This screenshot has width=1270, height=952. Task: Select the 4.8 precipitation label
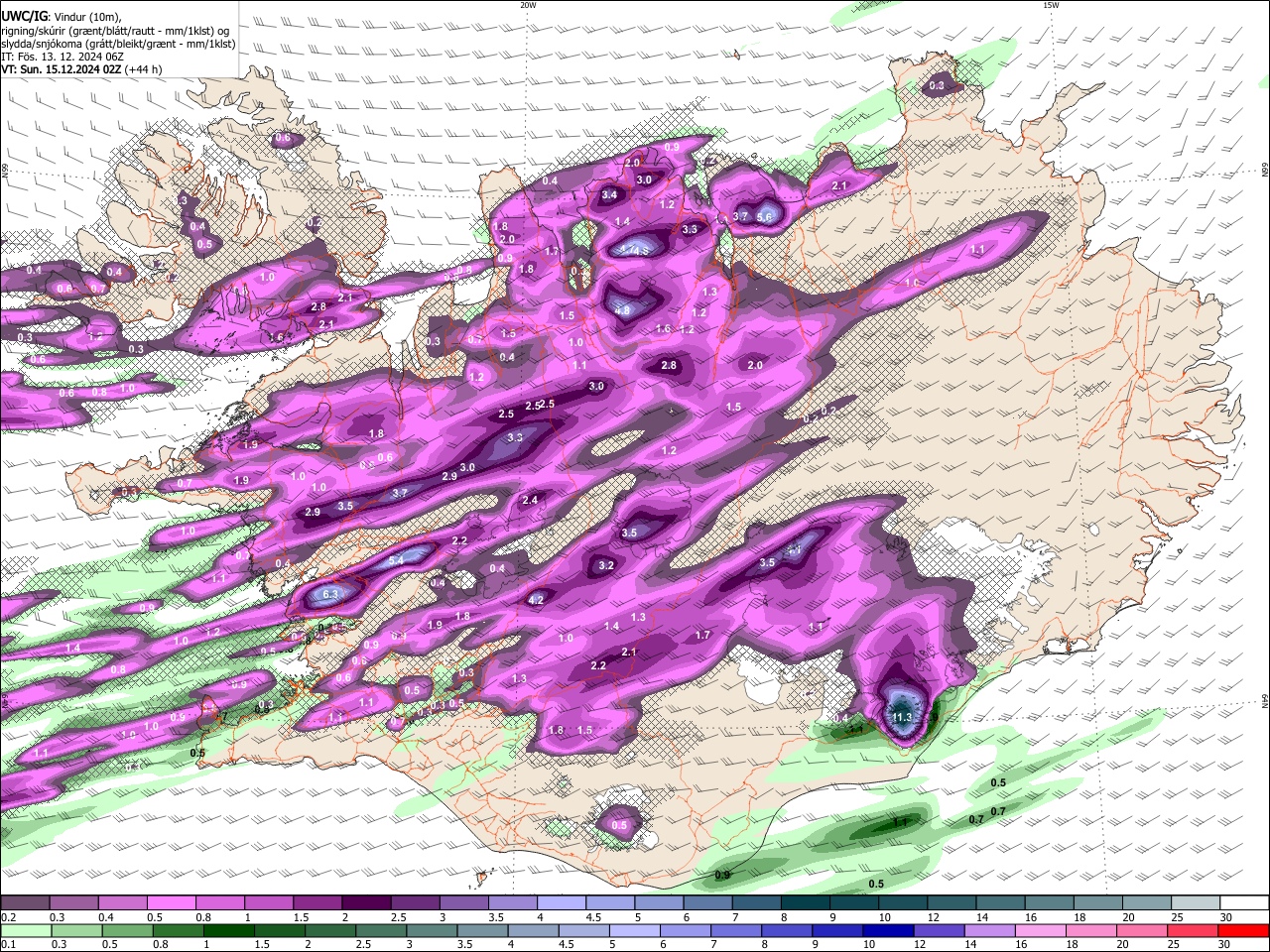623,310
